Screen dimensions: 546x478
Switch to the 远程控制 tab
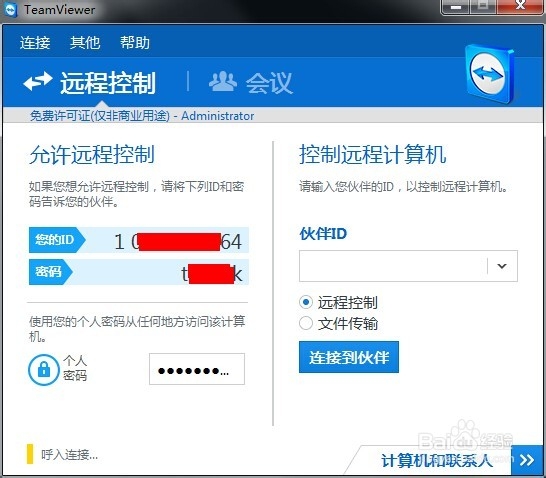point(108,83)
